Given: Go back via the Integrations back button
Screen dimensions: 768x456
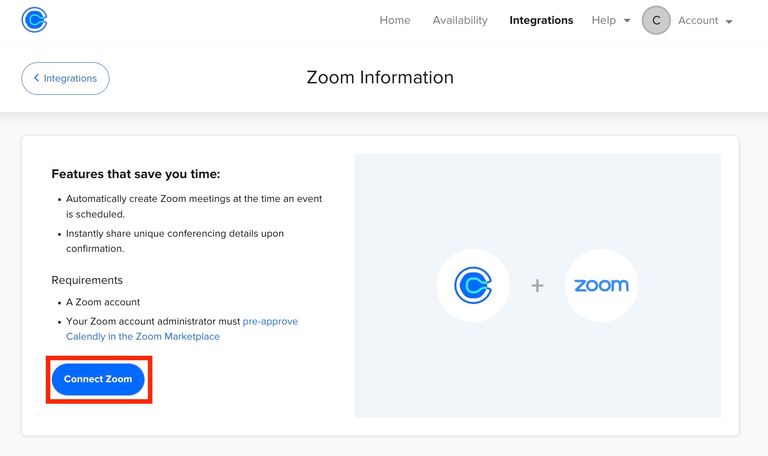Looking at the screenshot, I should coord(65,78).
